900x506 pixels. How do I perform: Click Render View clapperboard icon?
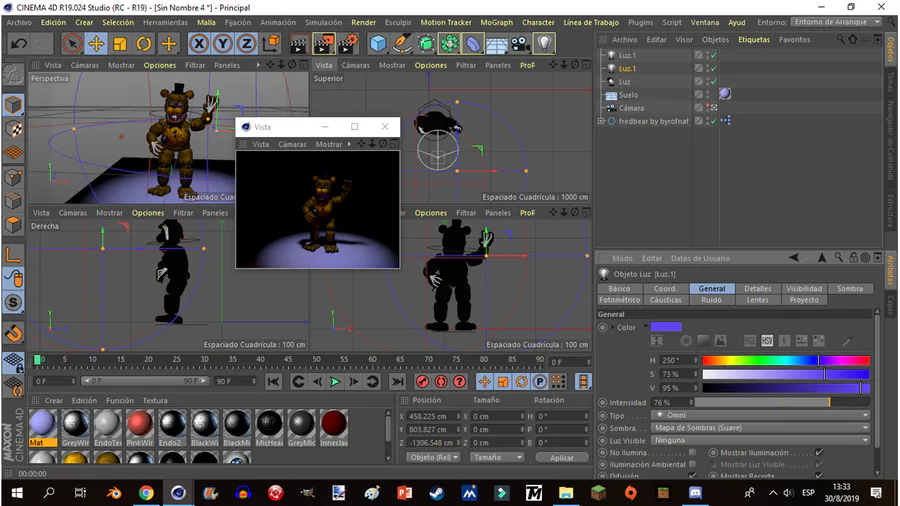point(298,44)
